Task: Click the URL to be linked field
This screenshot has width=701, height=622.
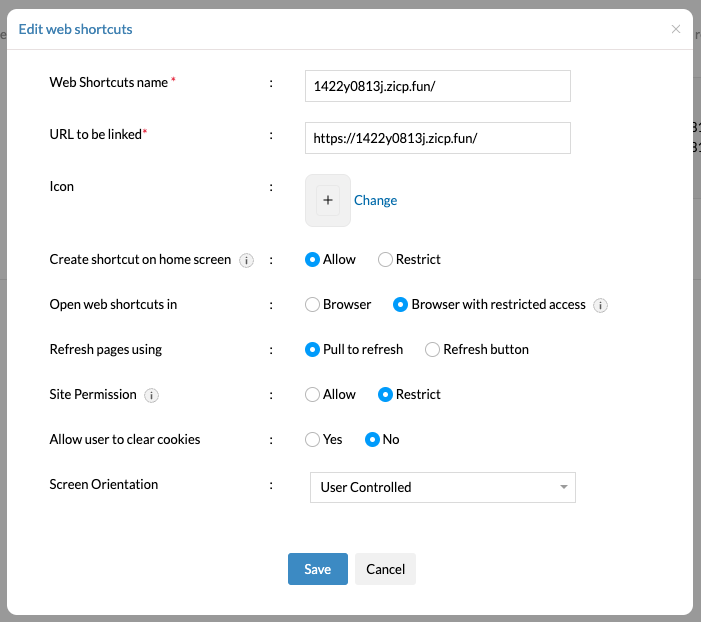Action: [x=437, y=138]
